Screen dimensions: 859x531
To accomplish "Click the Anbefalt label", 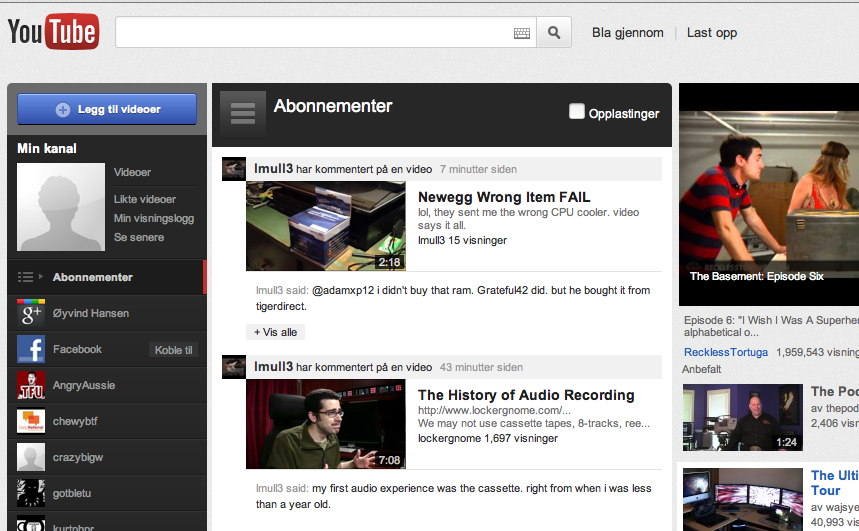I will click(702, 369).
